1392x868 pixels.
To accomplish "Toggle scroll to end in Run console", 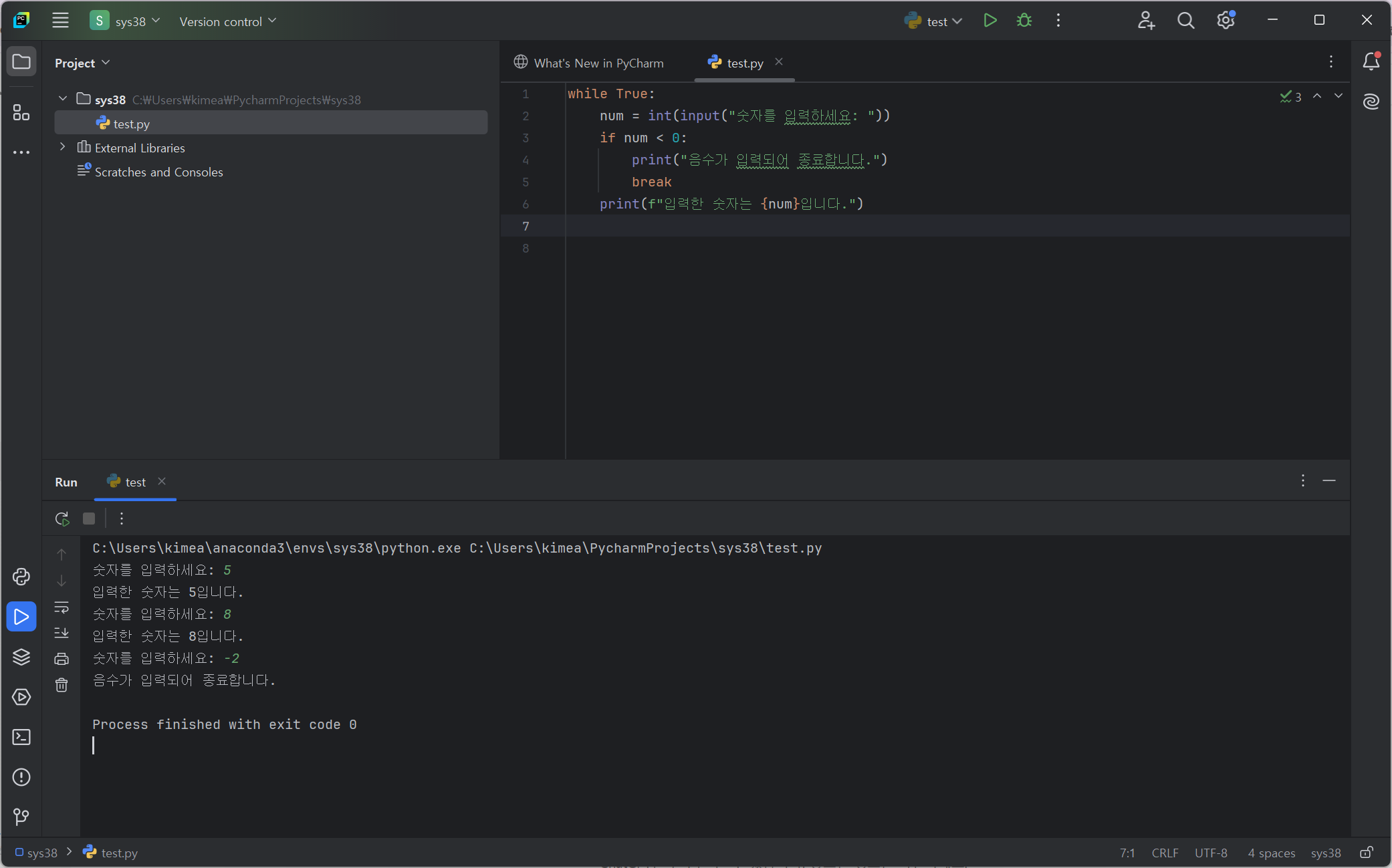I will pos(62,632).
